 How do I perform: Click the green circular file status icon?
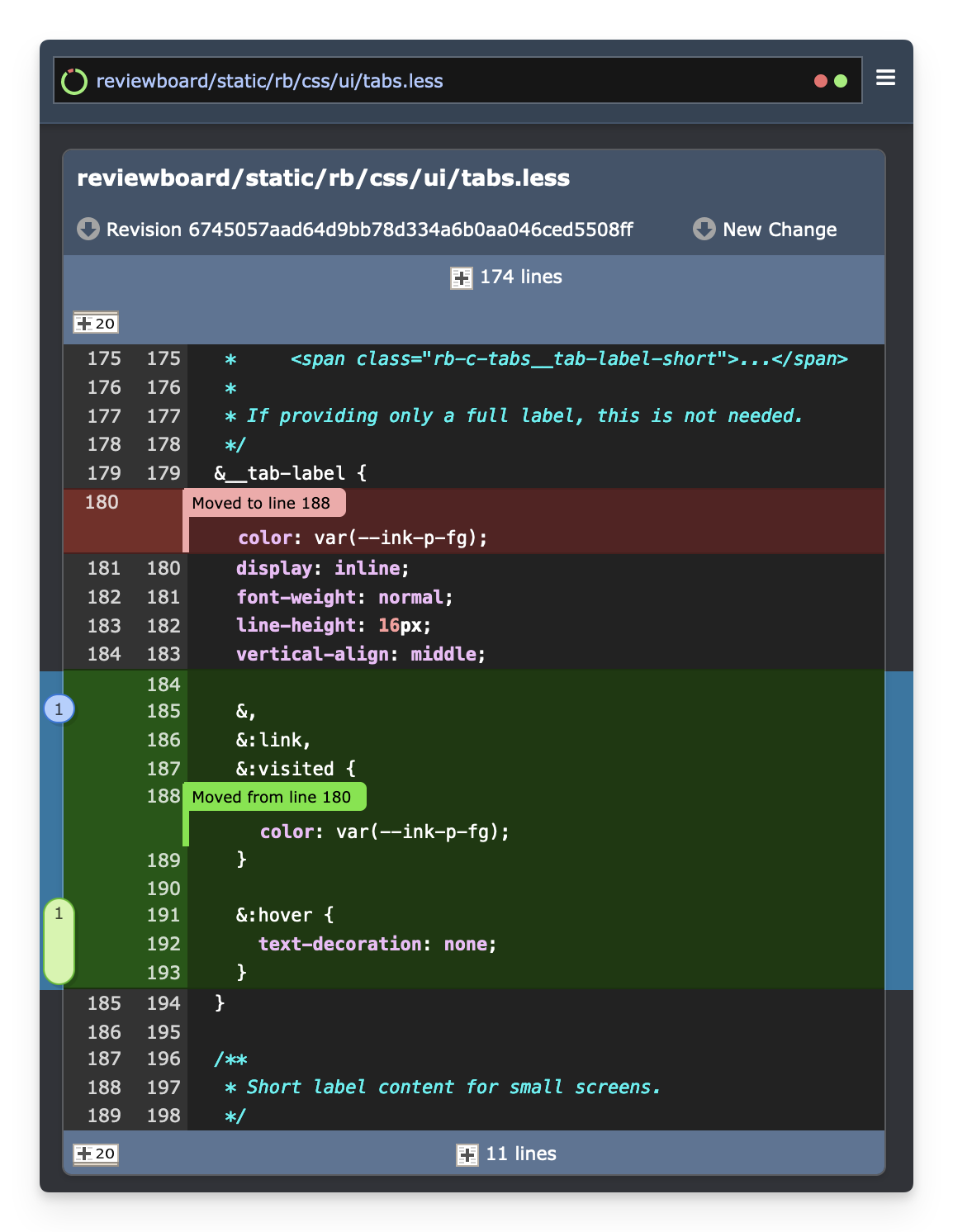pos(74,81)
